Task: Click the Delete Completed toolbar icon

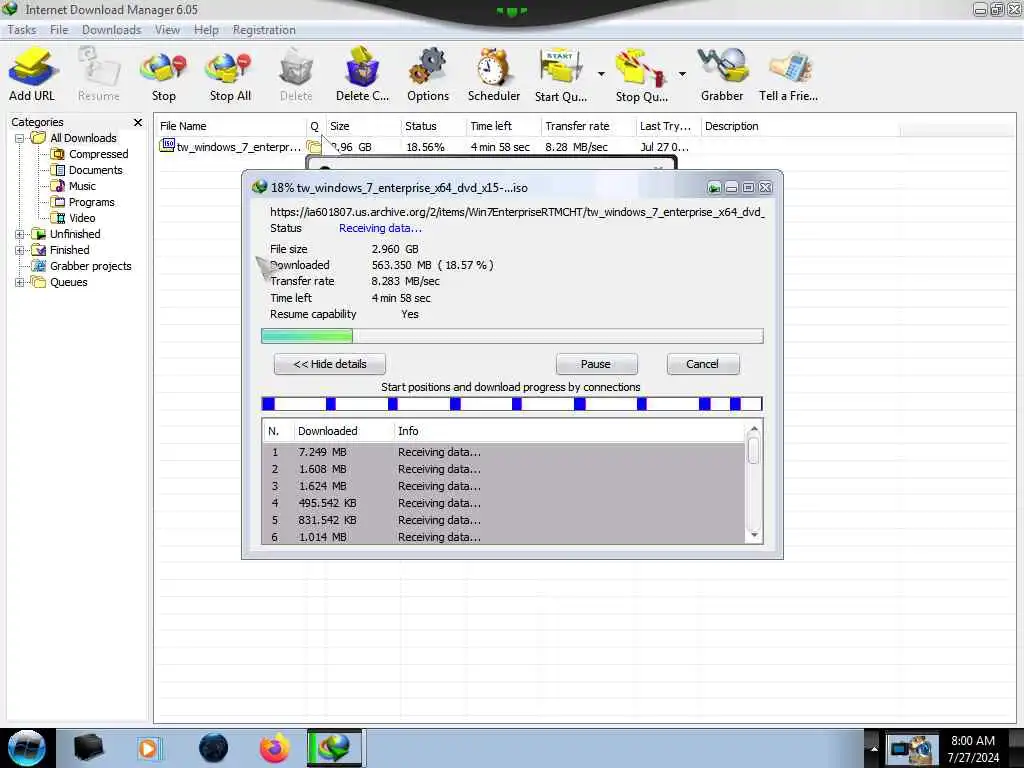Action: [362, 74]
